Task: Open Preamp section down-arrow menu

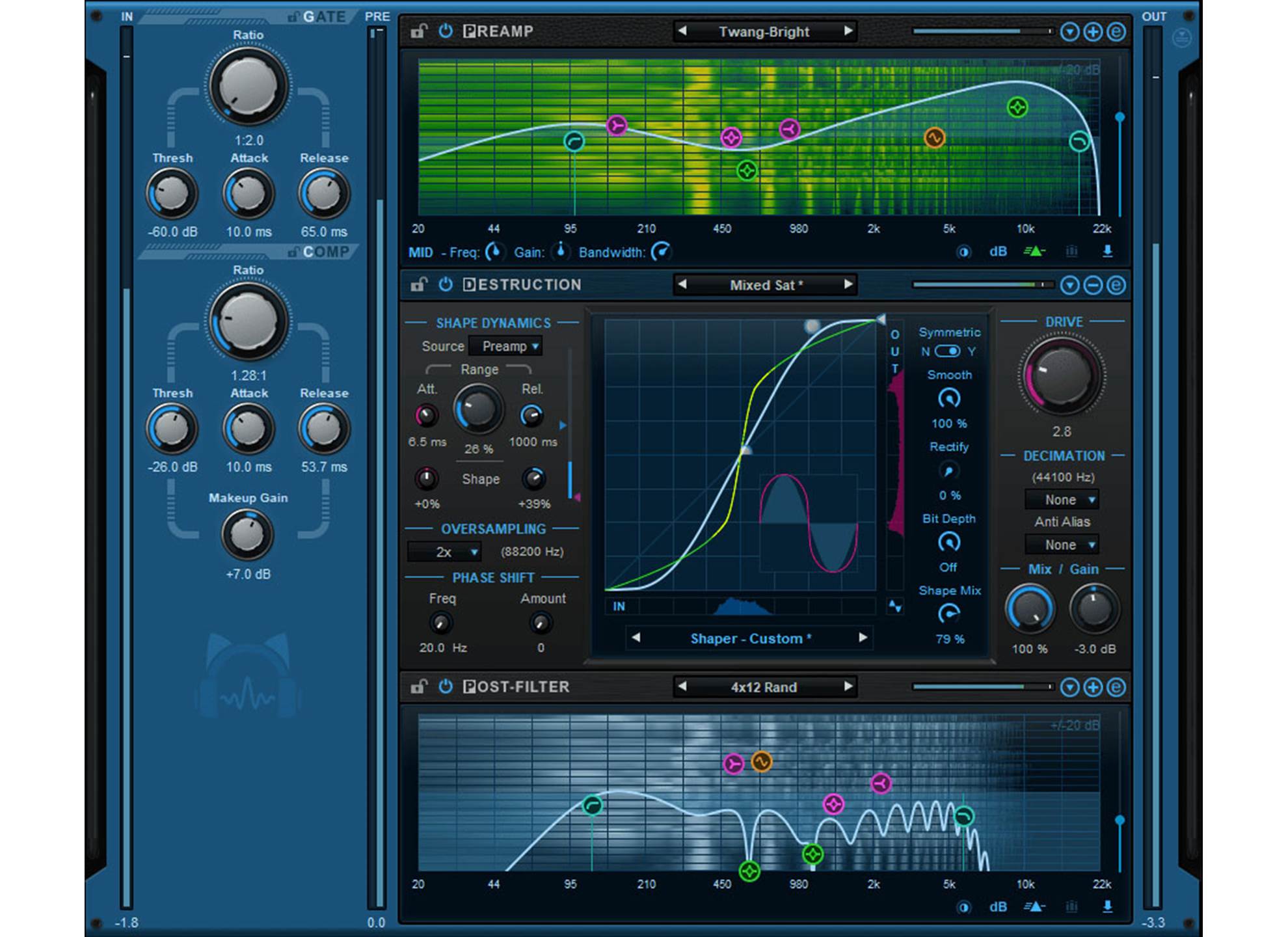Action: pos(1069,31)
